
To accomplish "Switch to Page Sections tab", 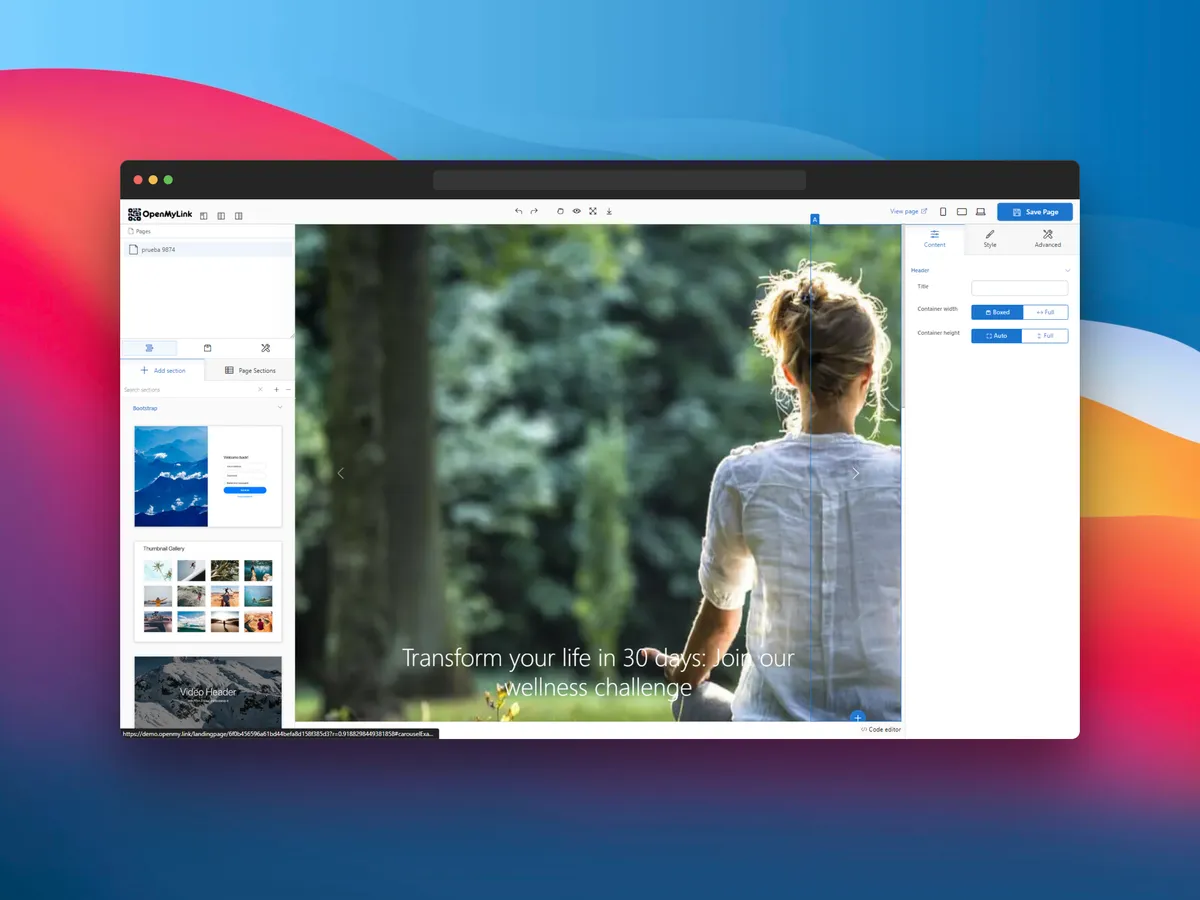I will point(250,371).
